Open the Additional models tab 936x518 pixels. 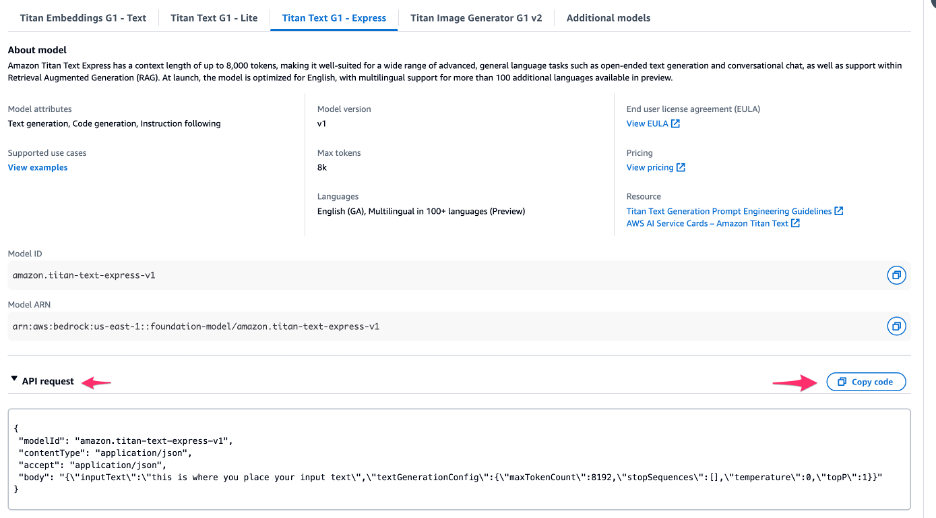pyautogui.click(x=608, y=18)
